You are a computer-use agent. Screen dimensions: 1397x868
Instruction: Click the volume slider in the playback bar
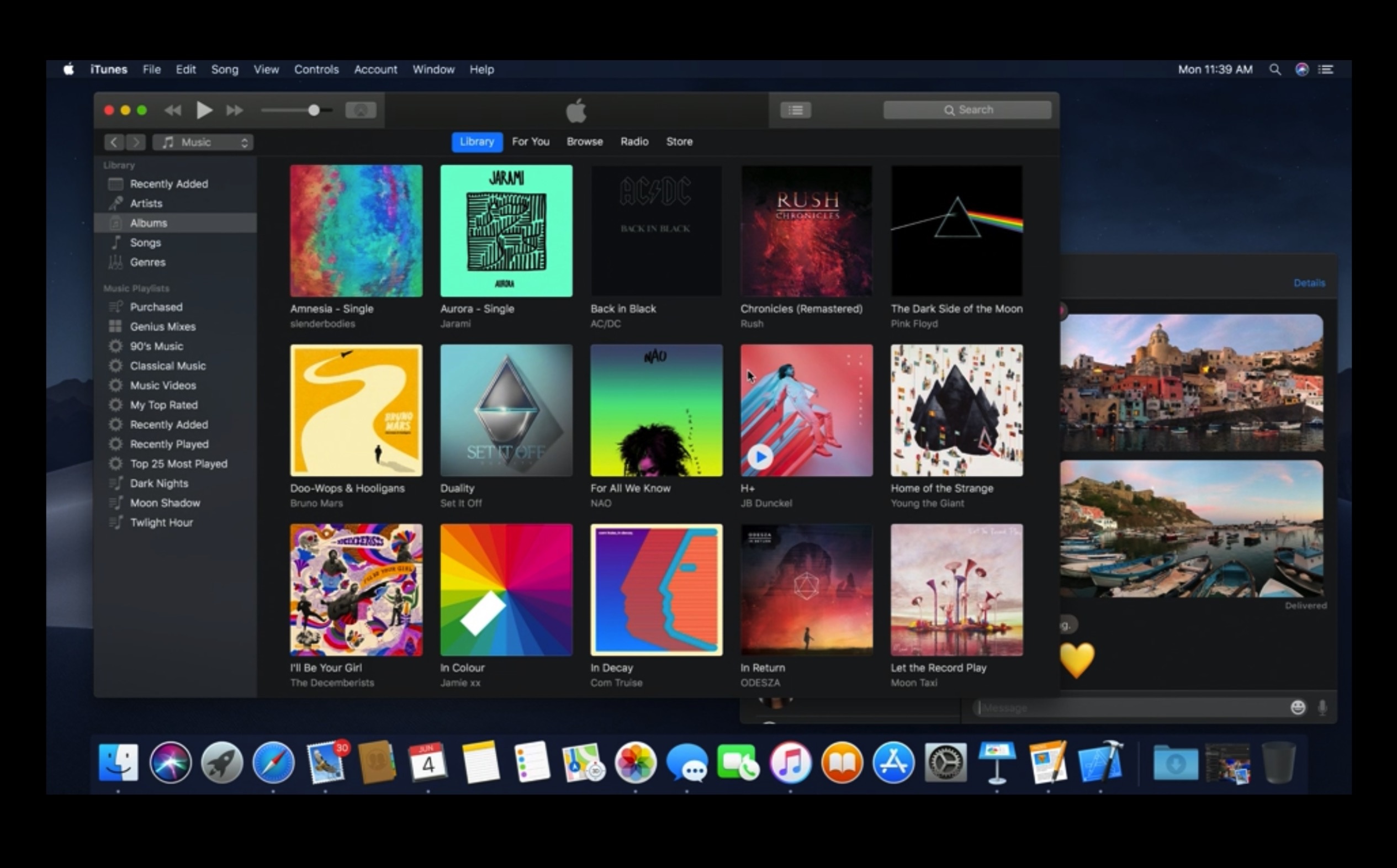point(315,110)
